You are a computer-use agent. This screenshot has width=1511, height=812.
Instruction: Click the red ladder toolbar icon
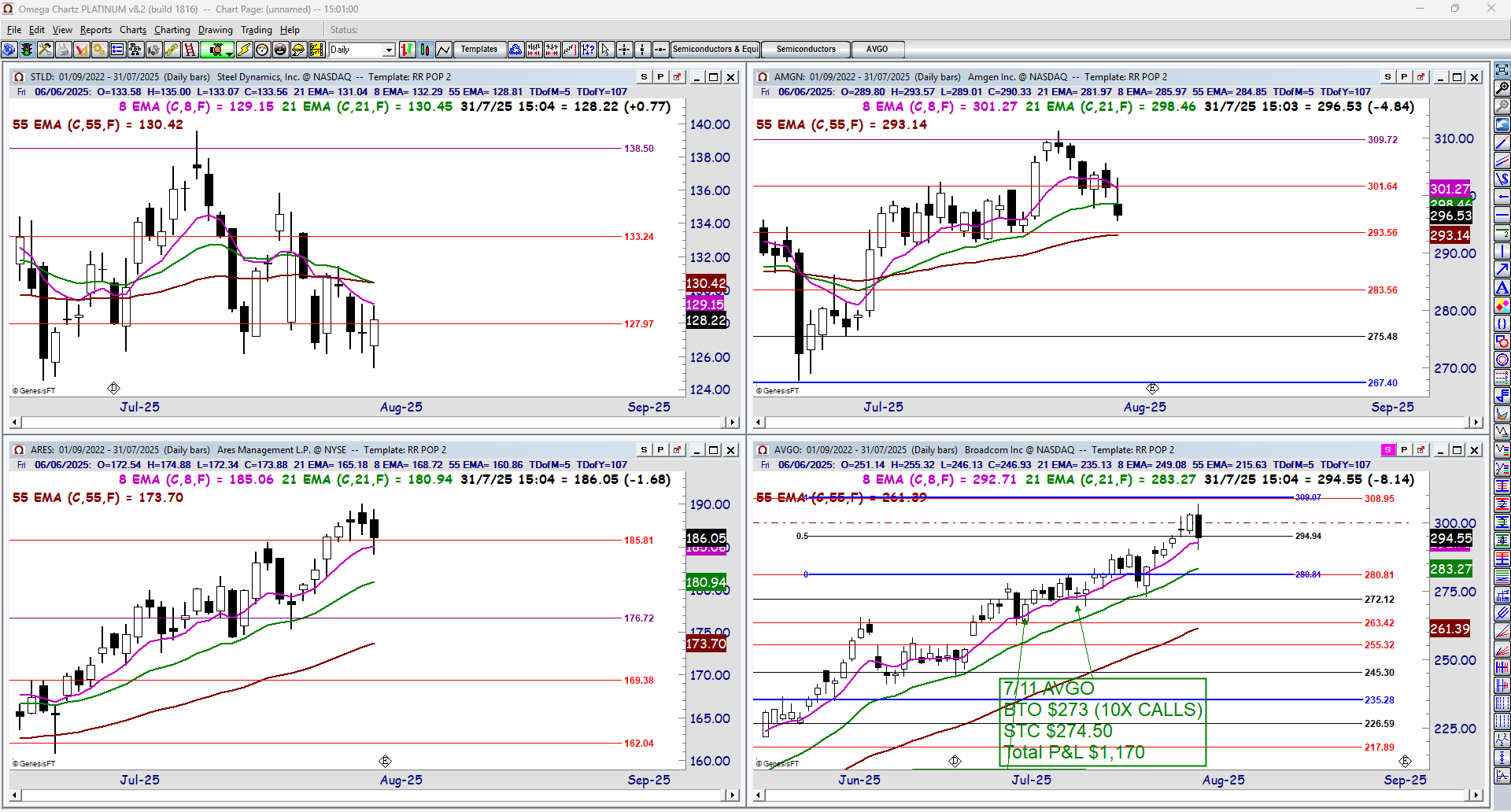pyautogui.click(x=190, y=50)
